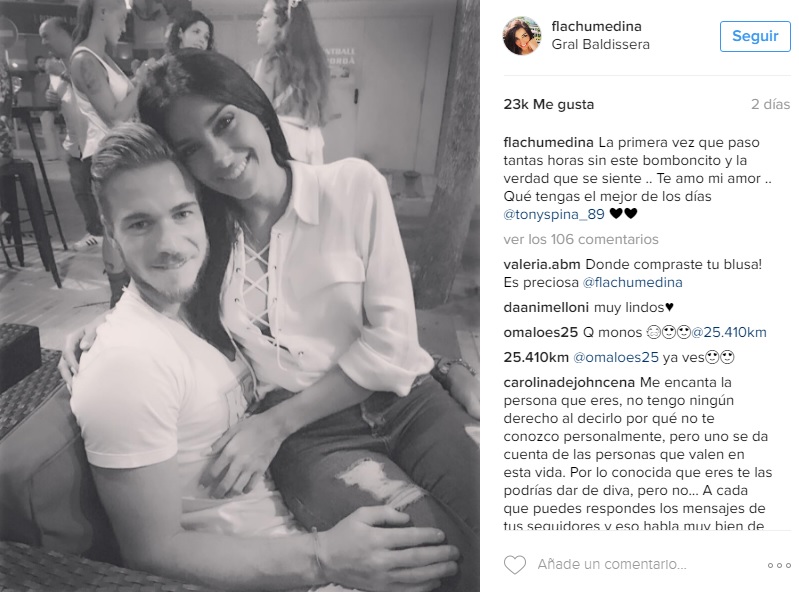Open flachumedina profile picture avatar
Viewport: 799px width, 592px height.
(522, 36)
